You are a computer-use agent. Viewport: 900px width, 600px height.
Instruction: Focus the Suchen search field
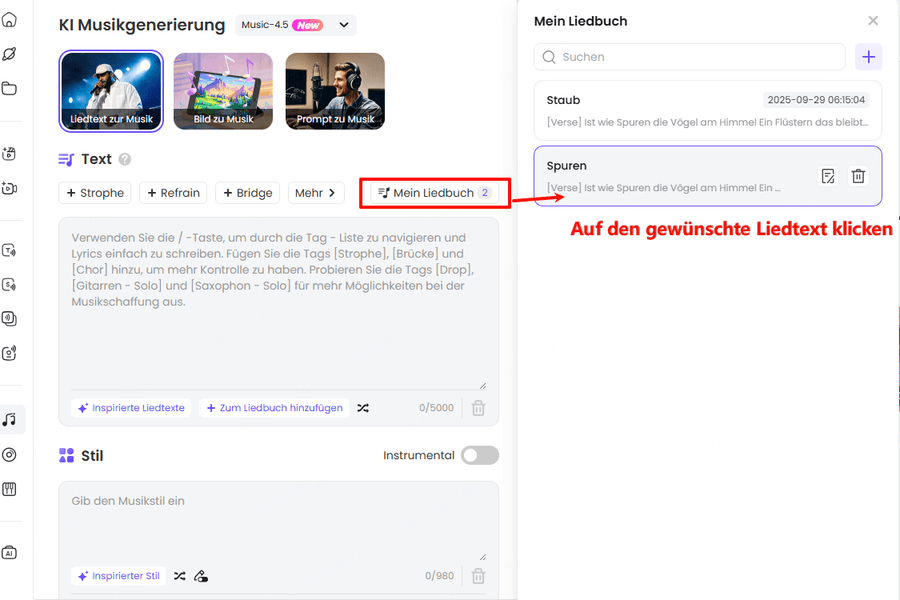689,57
